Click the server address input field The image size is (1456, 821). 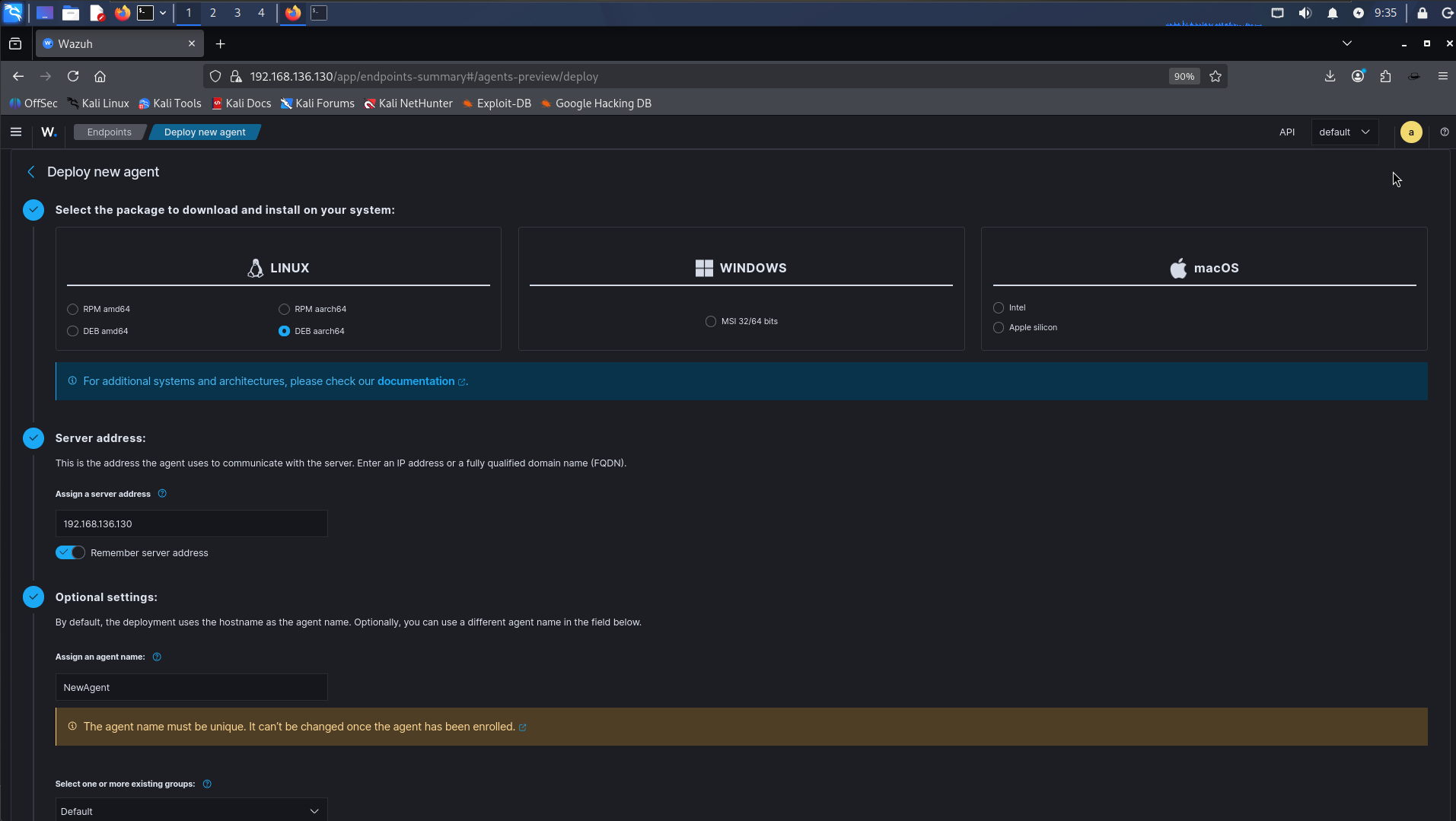[191, 523]
